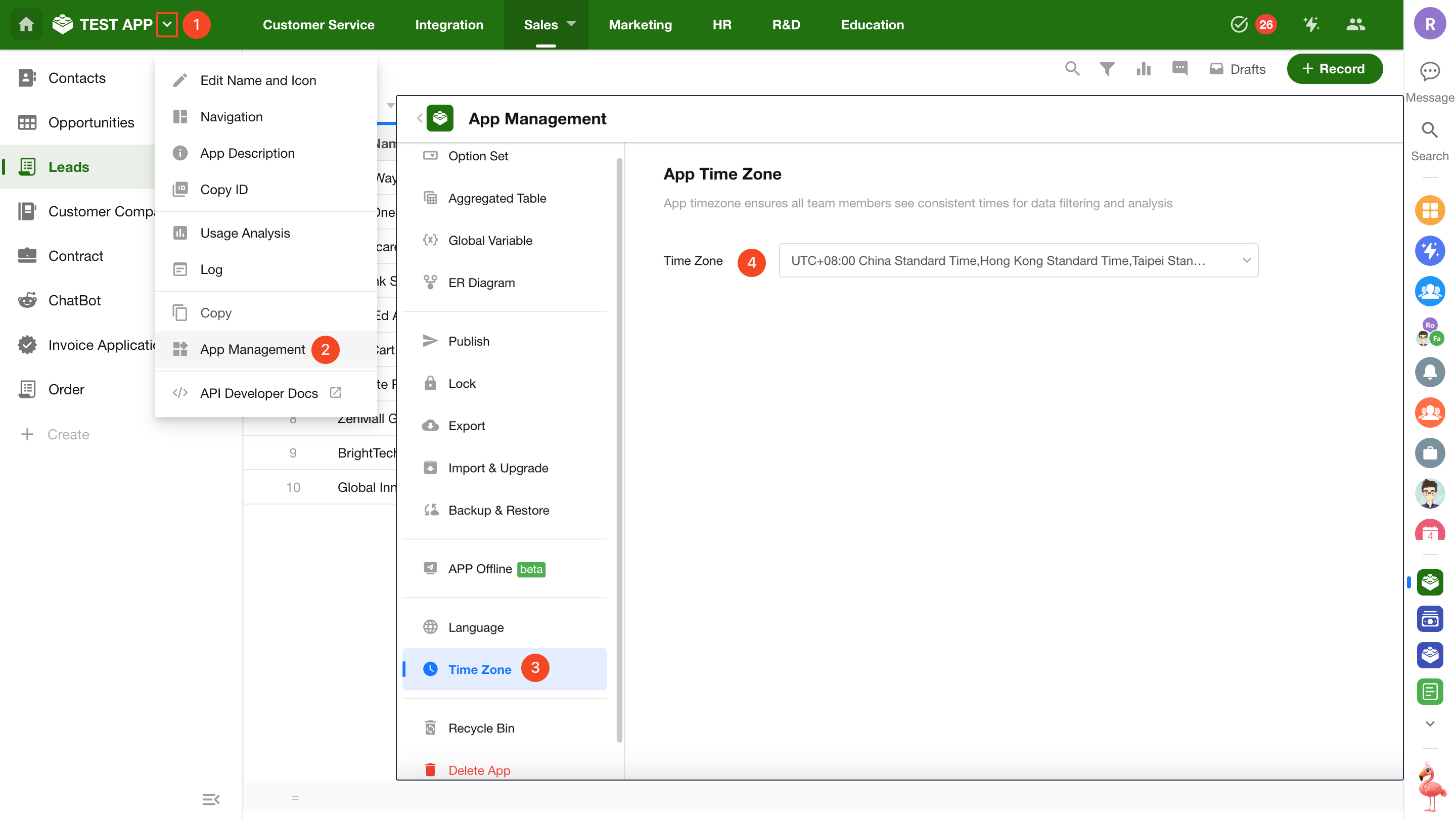
Task: Open the Time Zone selection dropdown
Action: click(x=1018, y=260)
